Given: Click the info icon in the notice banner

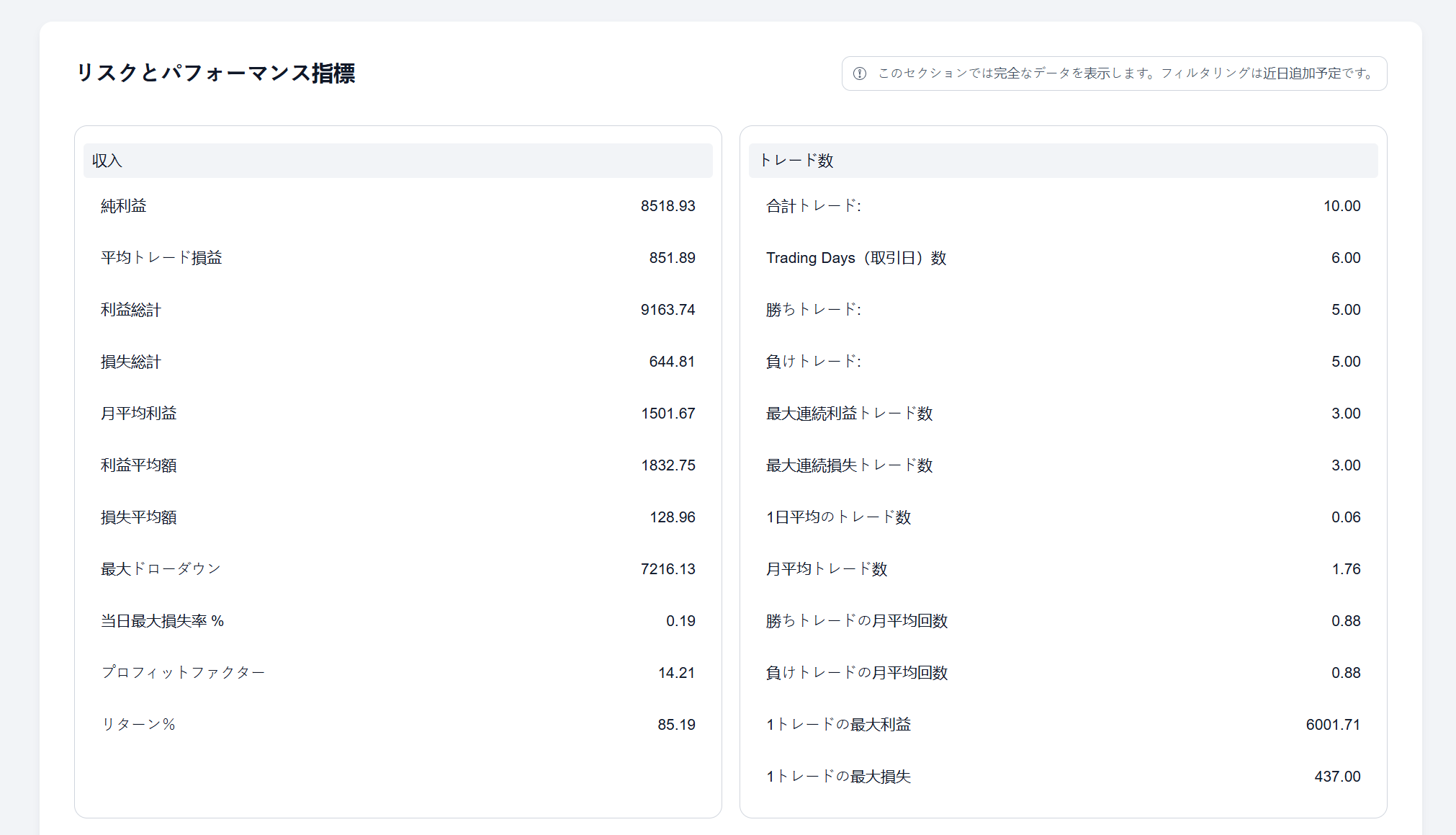Looking at the screenshot, I should 860,73.
